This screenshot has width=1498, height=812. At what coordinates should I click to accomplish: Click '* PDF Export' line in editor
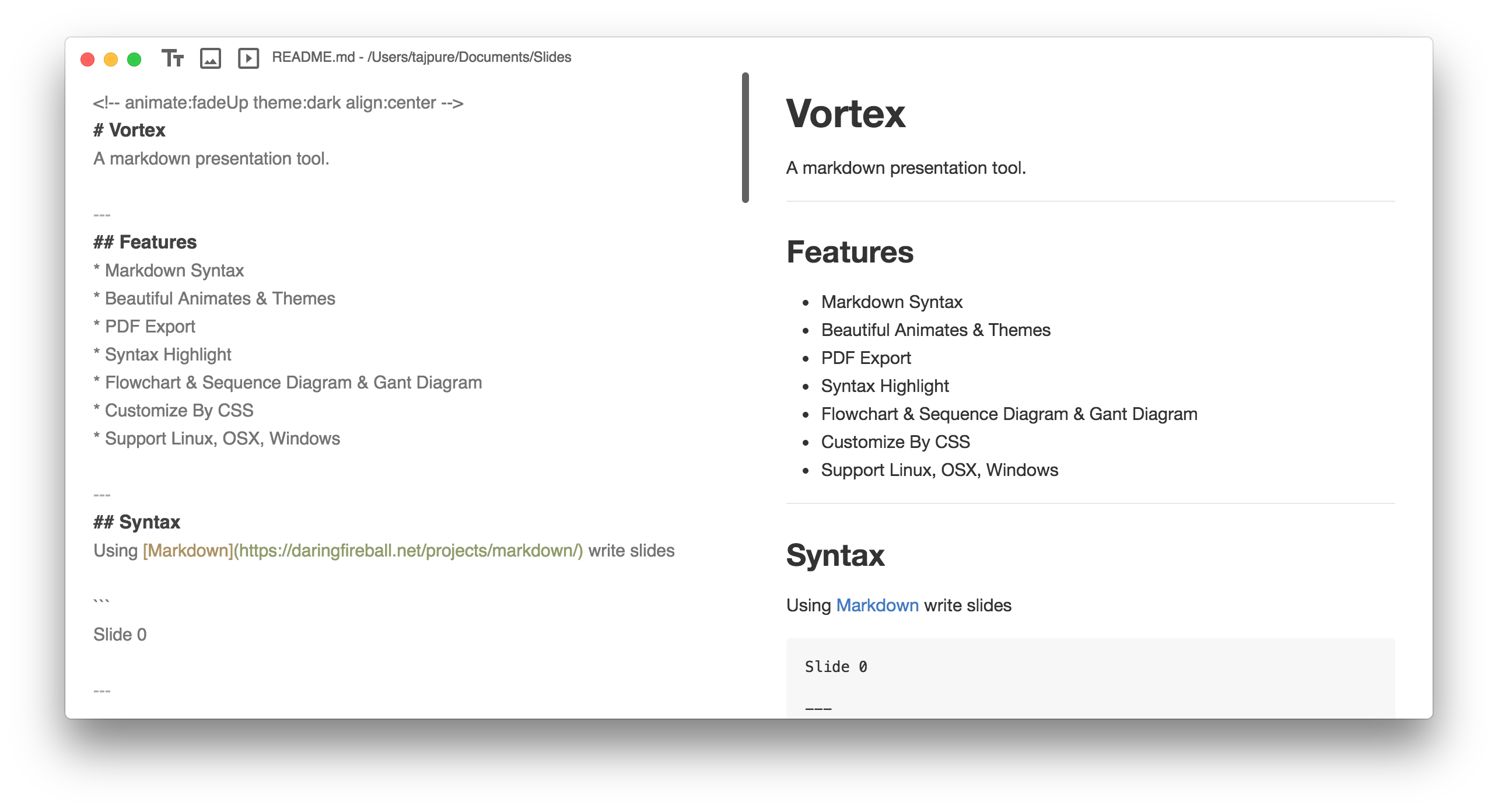(x=144, y=327)
